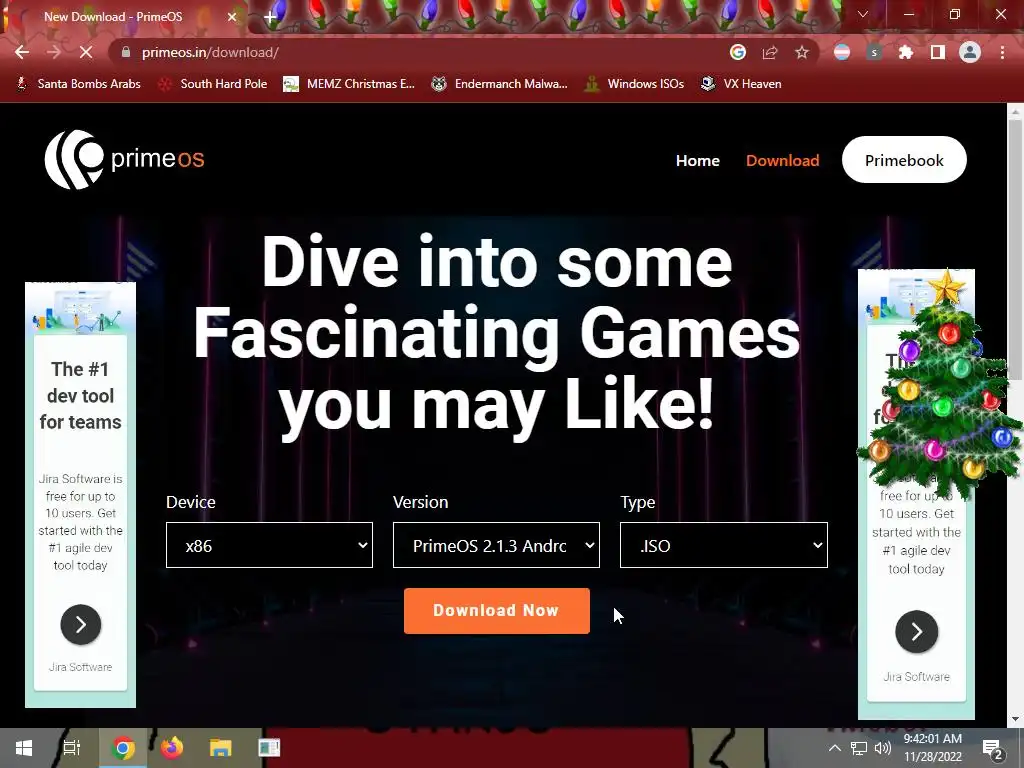Click the browser back arrow

[x=22, y=52]
